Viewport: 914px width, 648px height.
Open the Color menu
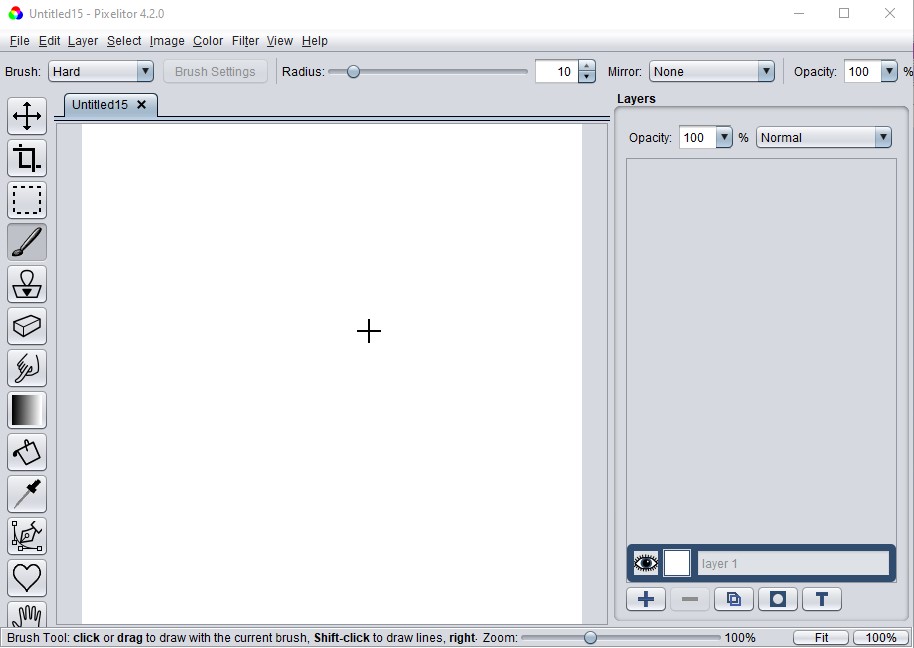208,41
